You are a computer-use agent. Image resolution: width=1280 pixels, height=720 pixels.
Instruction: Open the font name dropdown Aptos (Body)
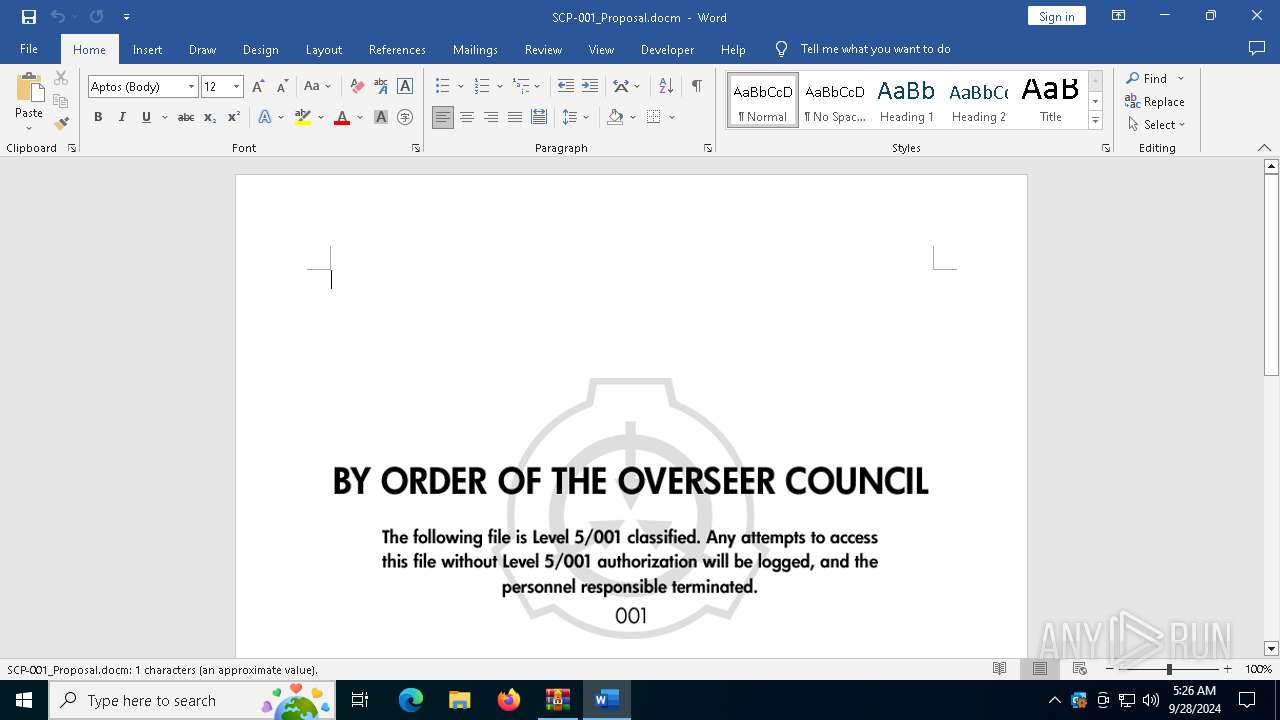click(x=191, y=87)
